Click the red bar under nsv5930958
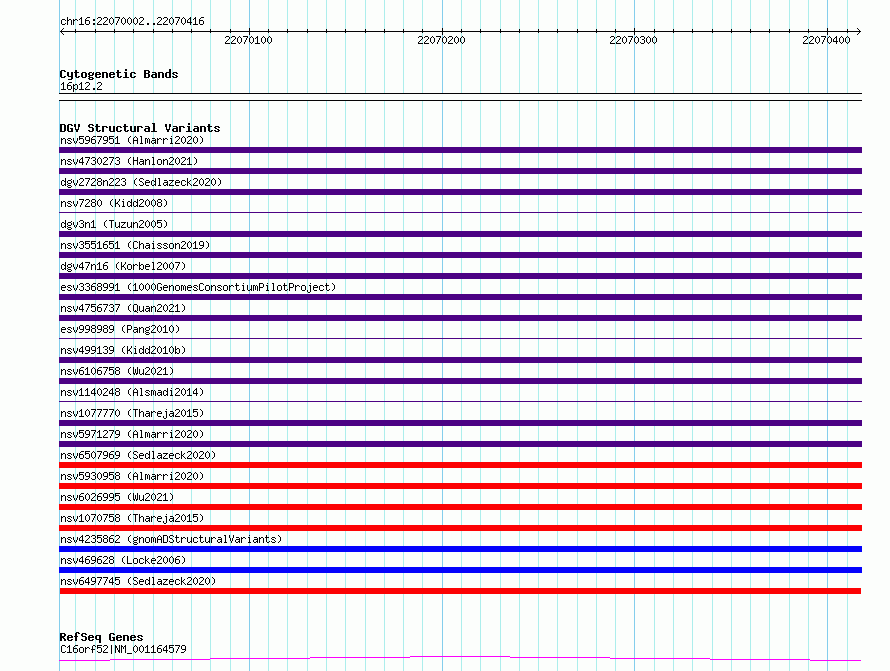This screenshot has width=890, height=671. pos(460,486)
